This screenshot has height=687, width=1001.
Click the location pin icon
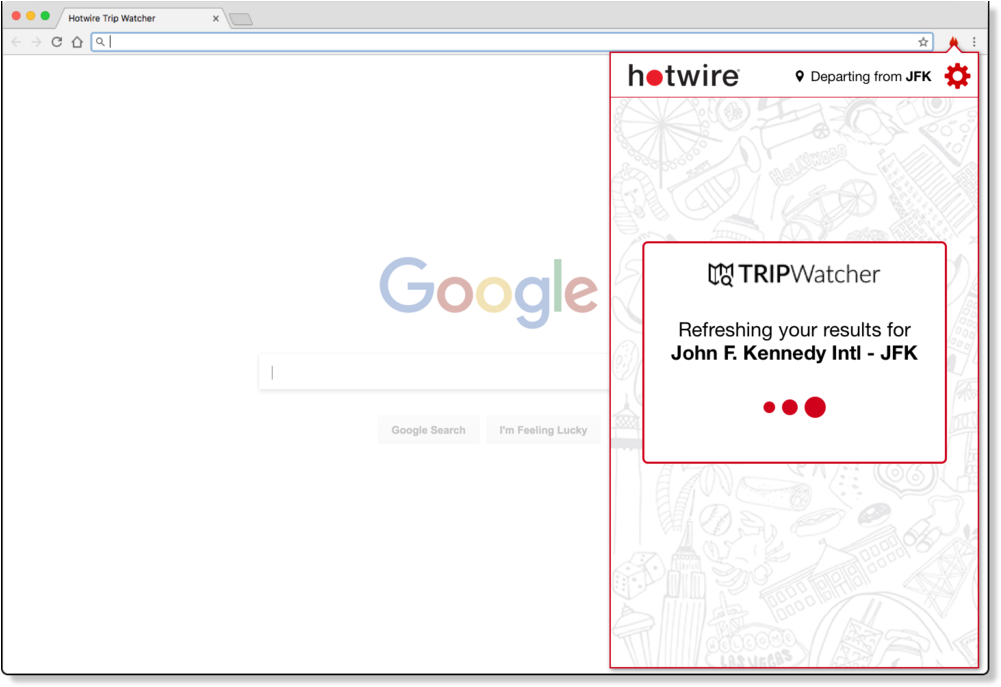point(799,77)
